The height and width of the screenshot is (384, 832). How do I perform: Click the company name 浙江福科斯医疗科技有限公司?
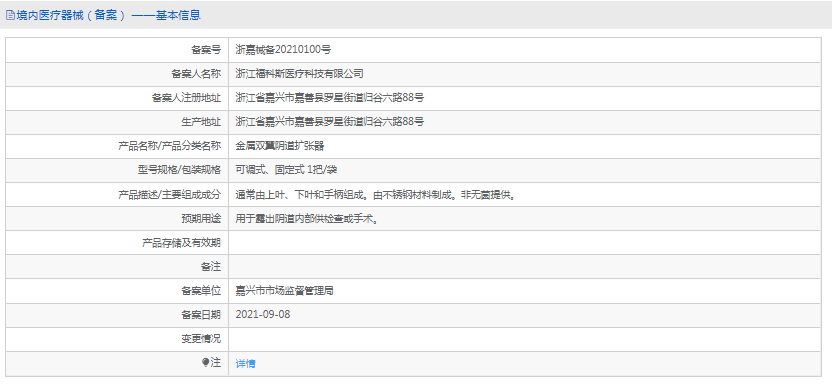[299, 74]
